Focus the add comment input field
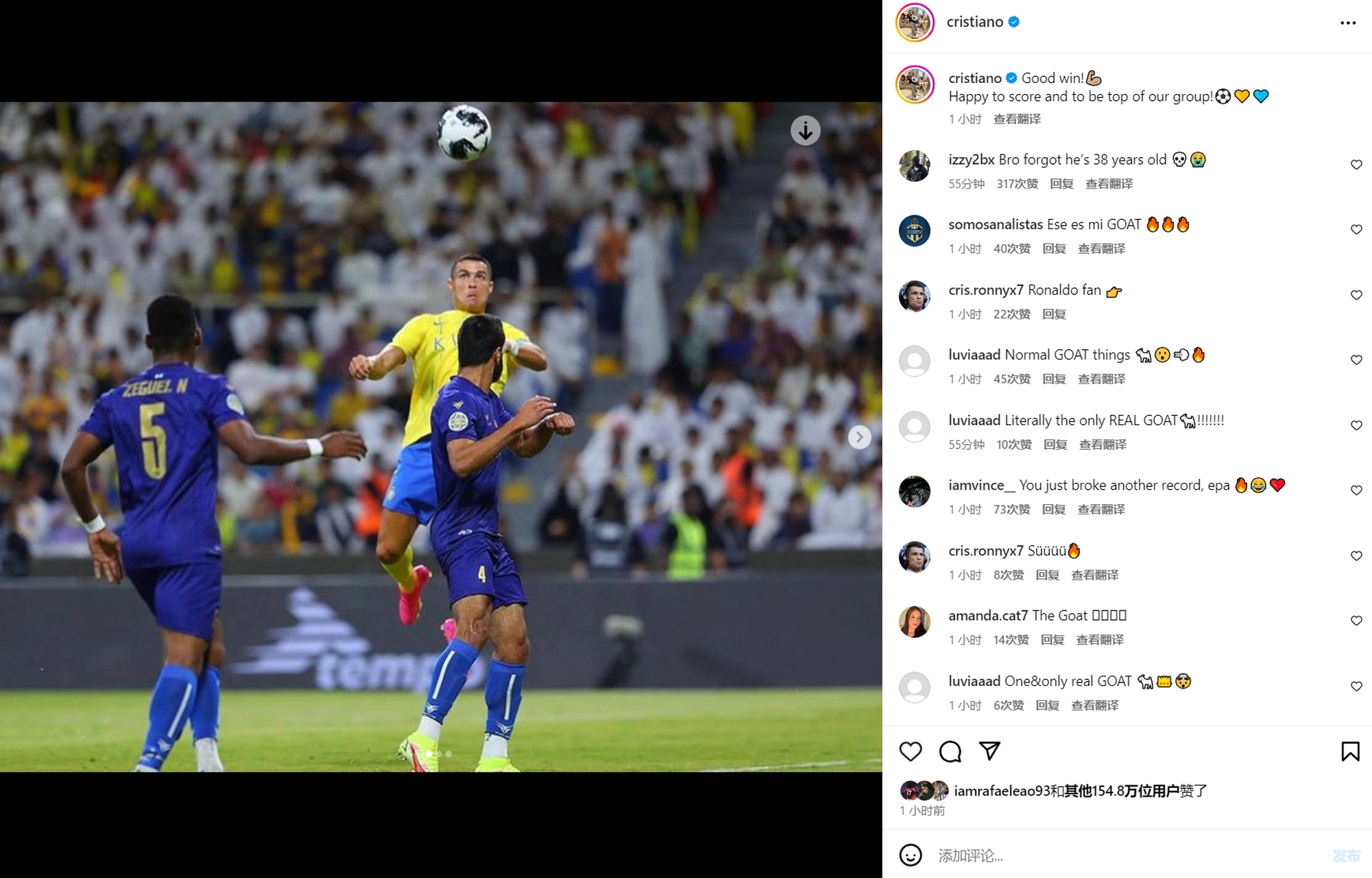This screenshot has width=1372, height=878. [x=1124, y=855]
